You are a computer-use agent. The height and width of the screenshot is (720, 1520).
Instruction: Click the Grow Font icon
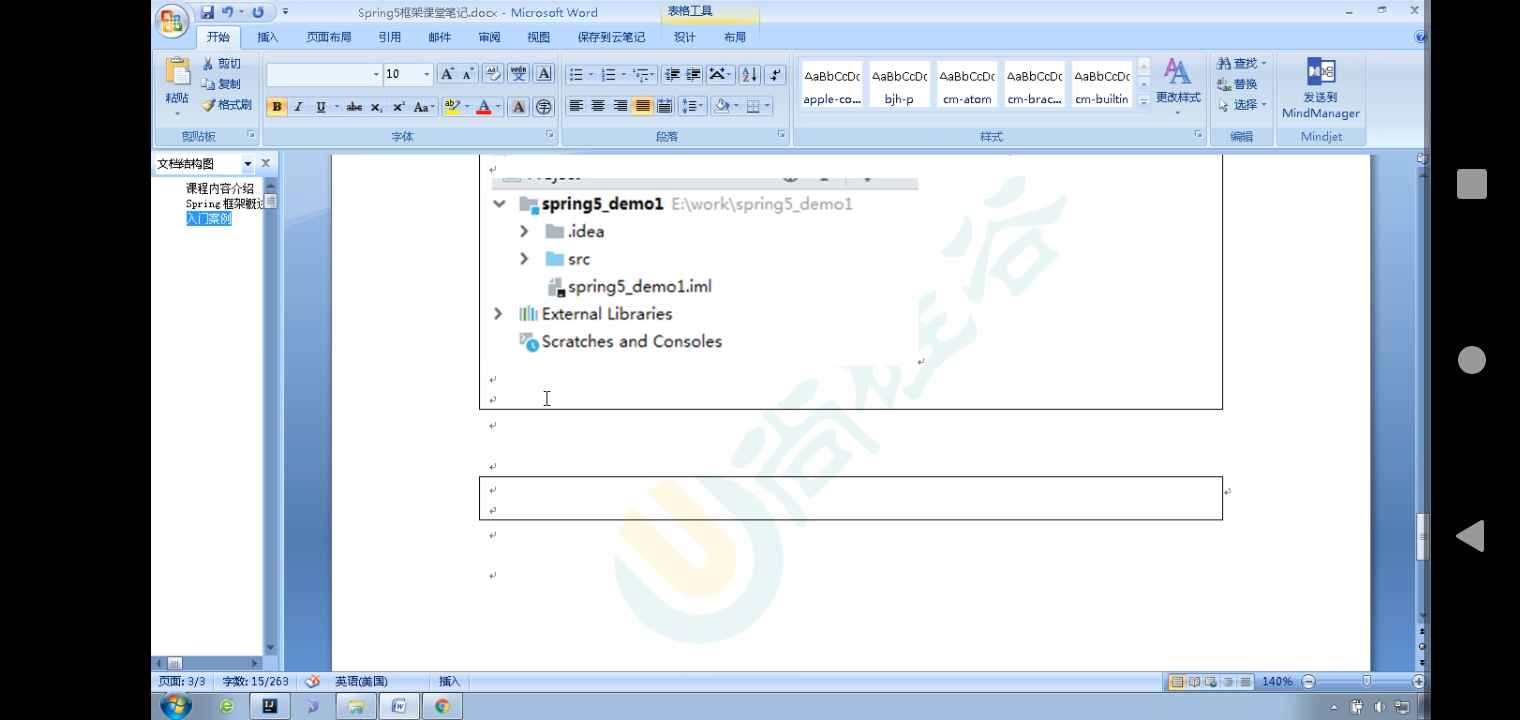447,74
